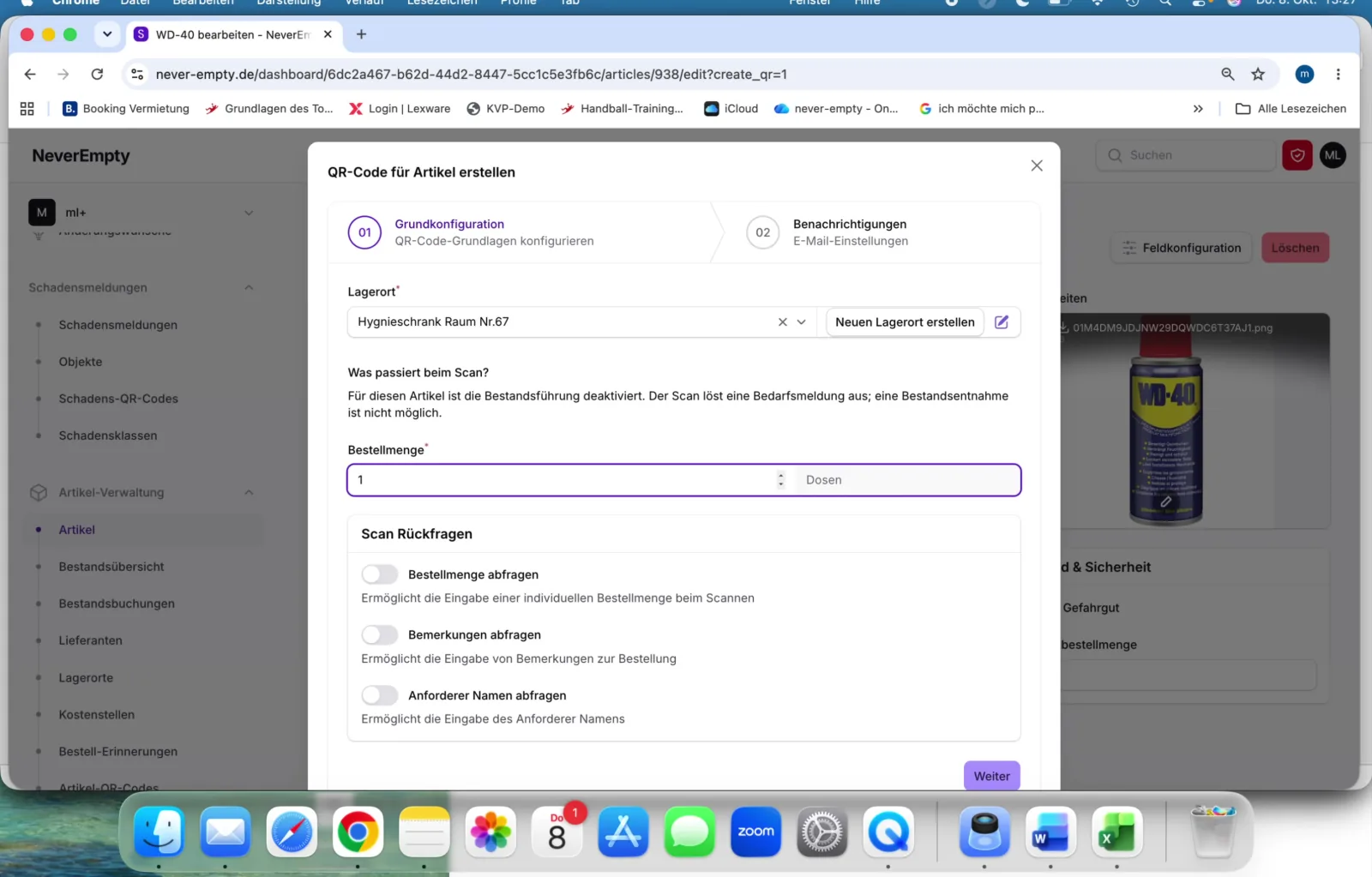Launch Zoom from the Dock
The height and width of the screenshot is (877, 1372).
(755, 832)
